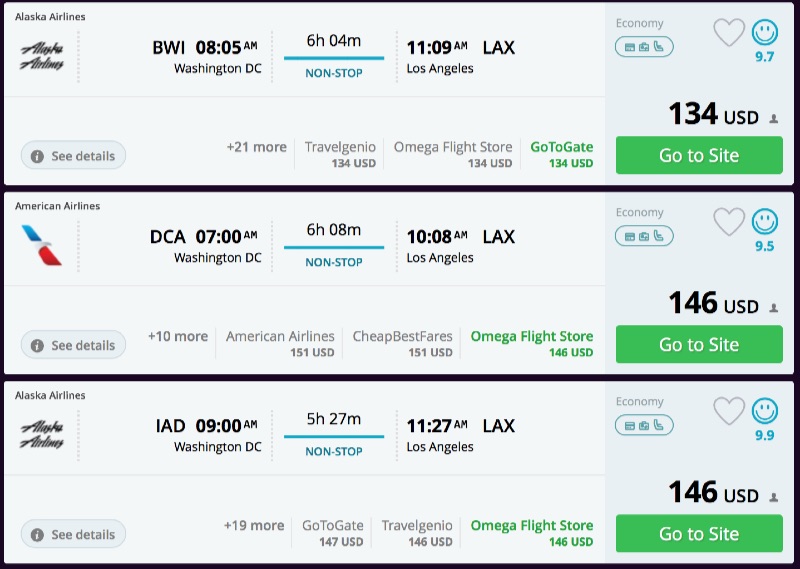Click the 9.9 smiley rating icon

coord(765,410)
